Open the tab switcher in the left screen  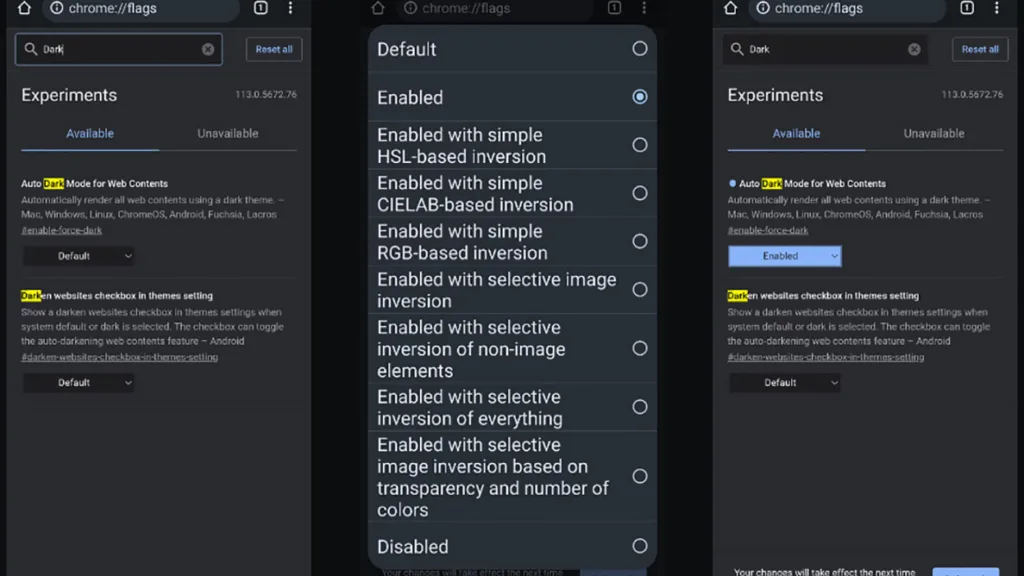[x=261, y=8]
